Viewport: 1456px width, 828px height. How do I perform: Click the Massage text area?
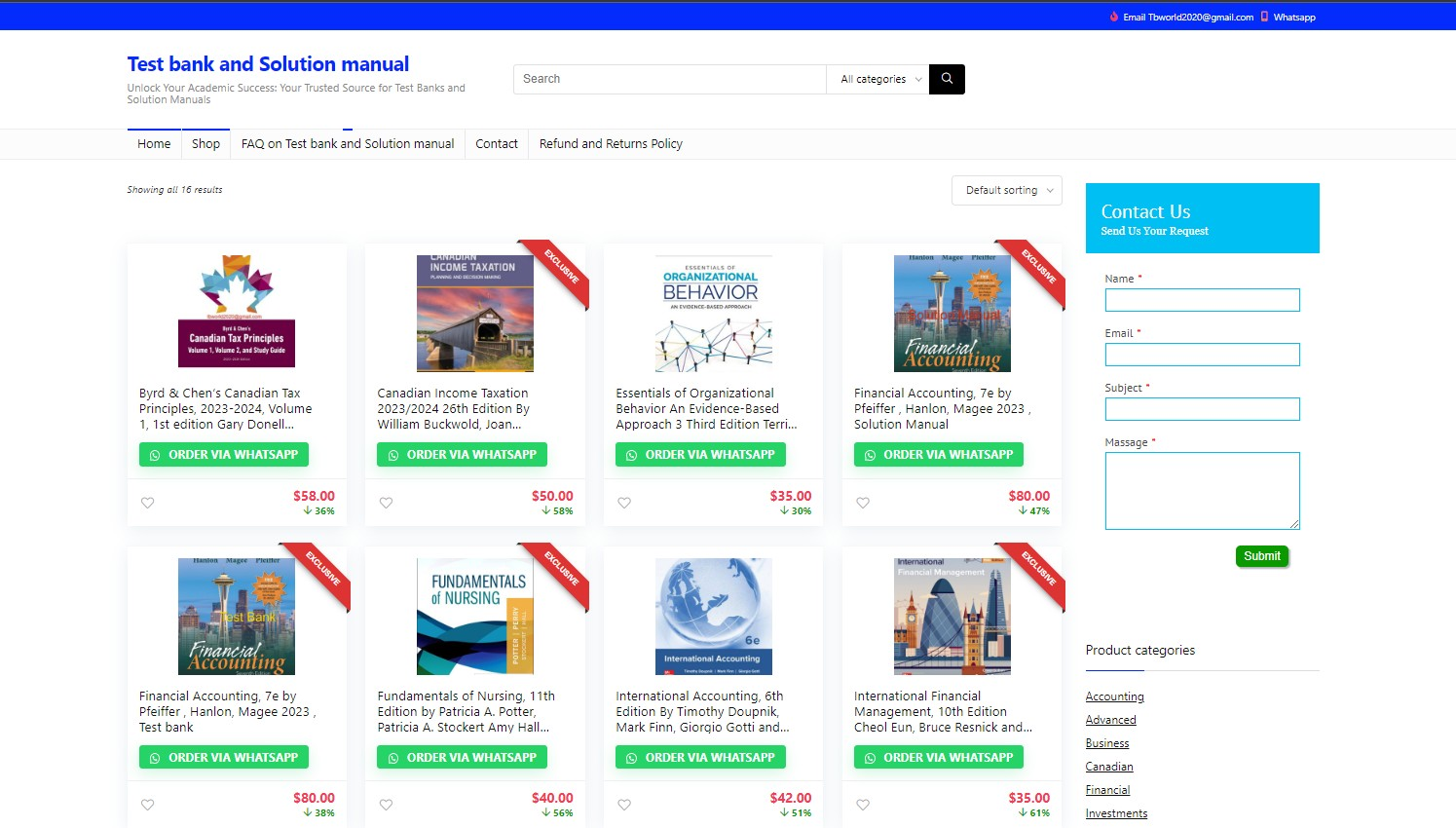(x=1203, y=491)
